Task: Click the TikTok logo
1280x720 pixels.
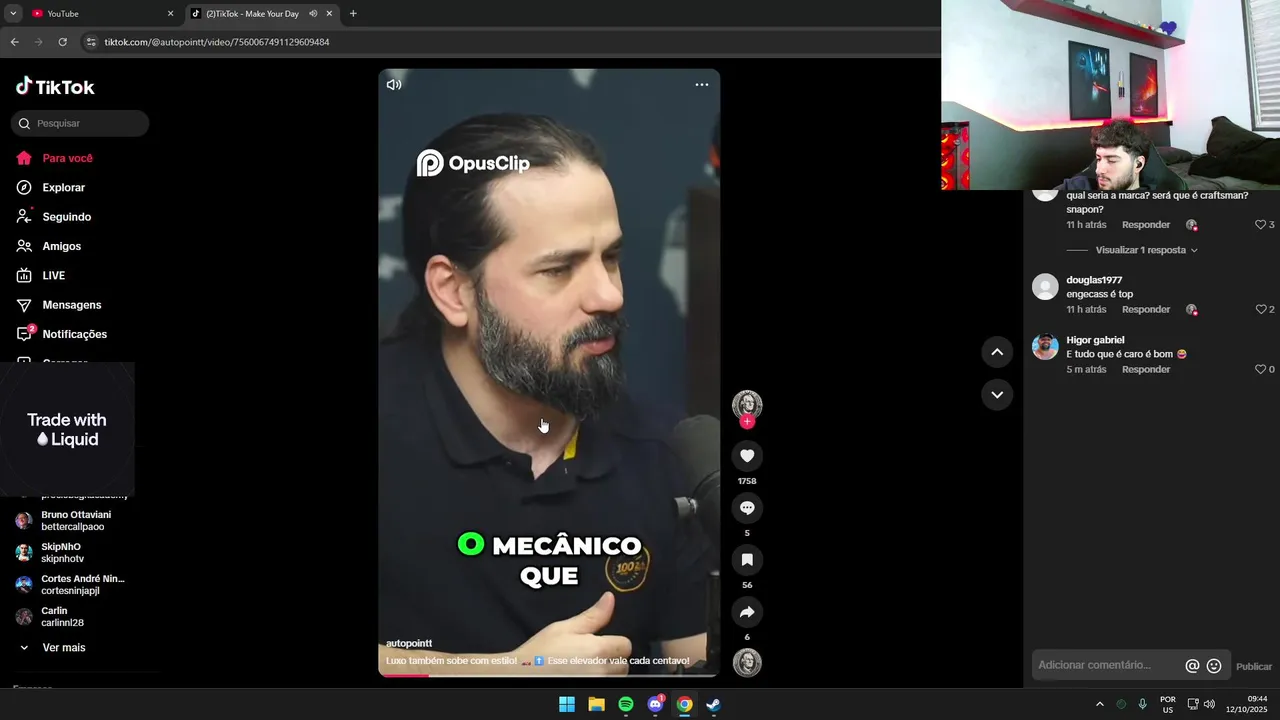Action: coord(55,87)
